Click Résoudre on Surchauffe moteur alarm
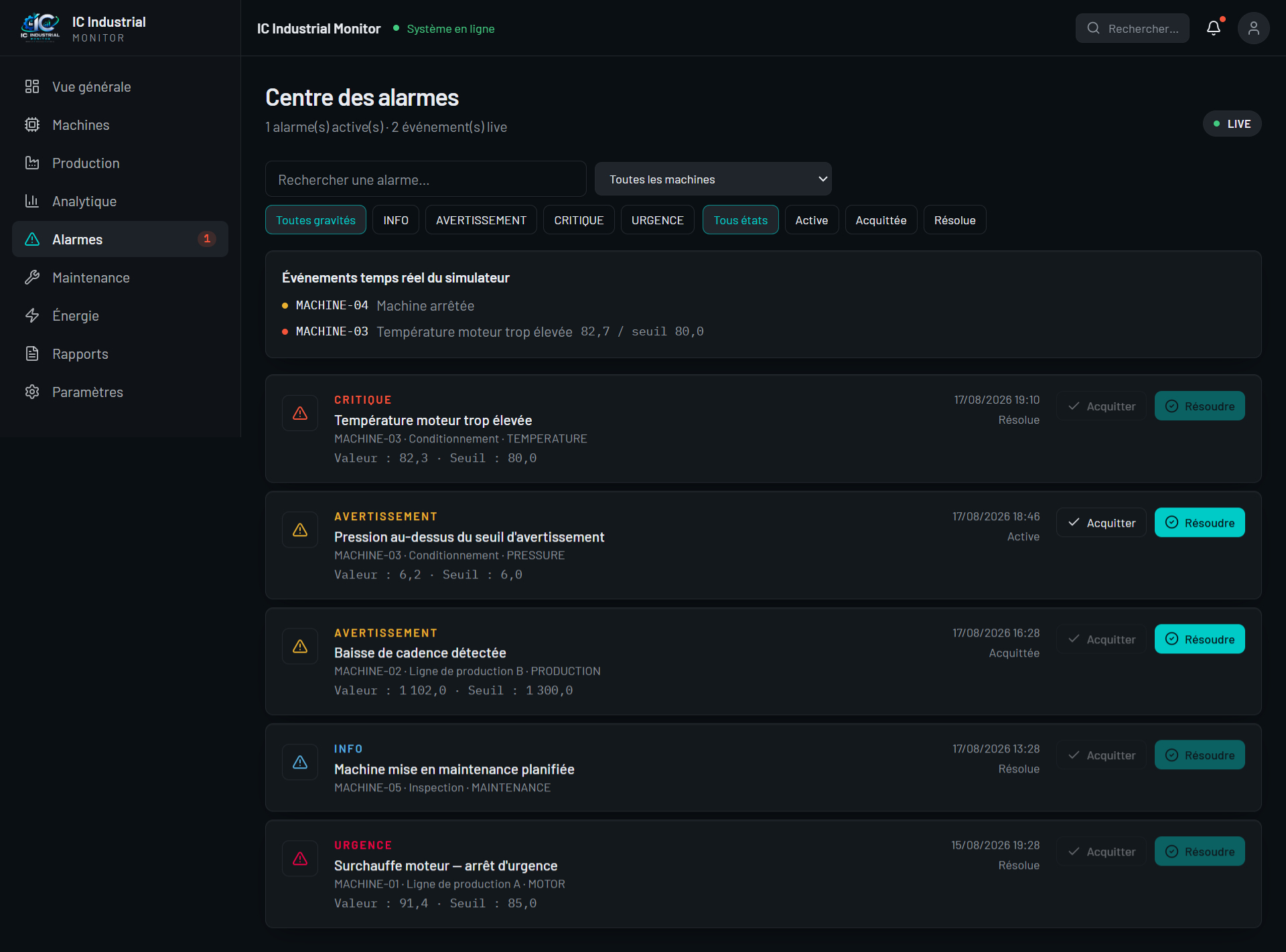1286x952 pixels. tap(1200, 851)
